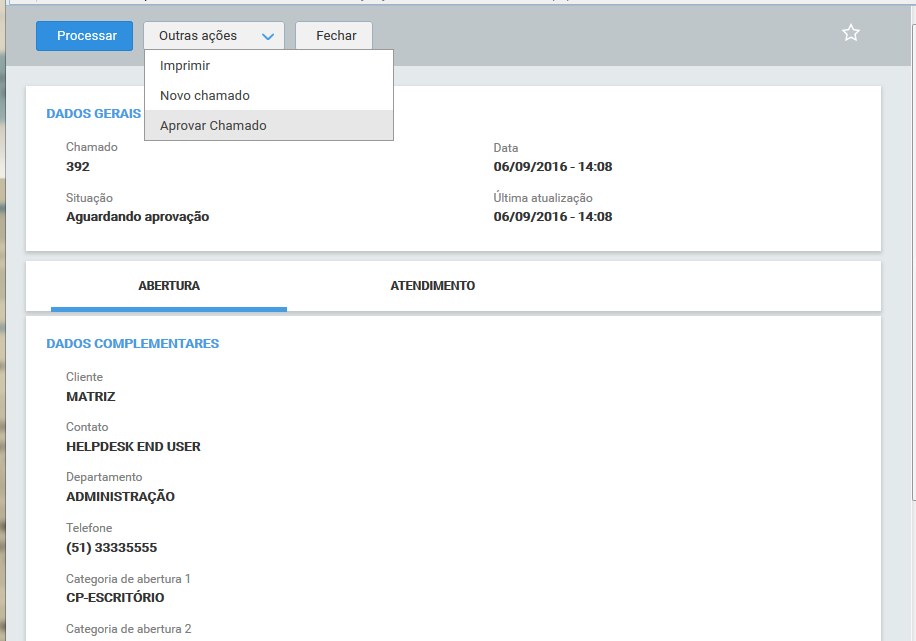Viewport: 916px width, 641px height.
Task: Open the Outras ações dropdown chevron
Action: coord(267,35)
